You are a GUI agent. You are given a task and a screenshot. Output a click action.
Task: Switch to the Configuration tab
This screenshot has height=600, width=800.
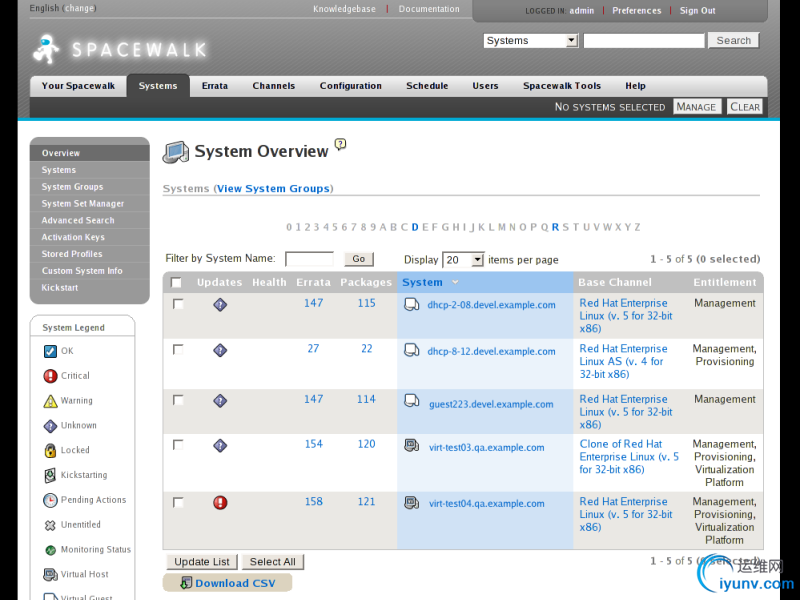coord(351,86)
